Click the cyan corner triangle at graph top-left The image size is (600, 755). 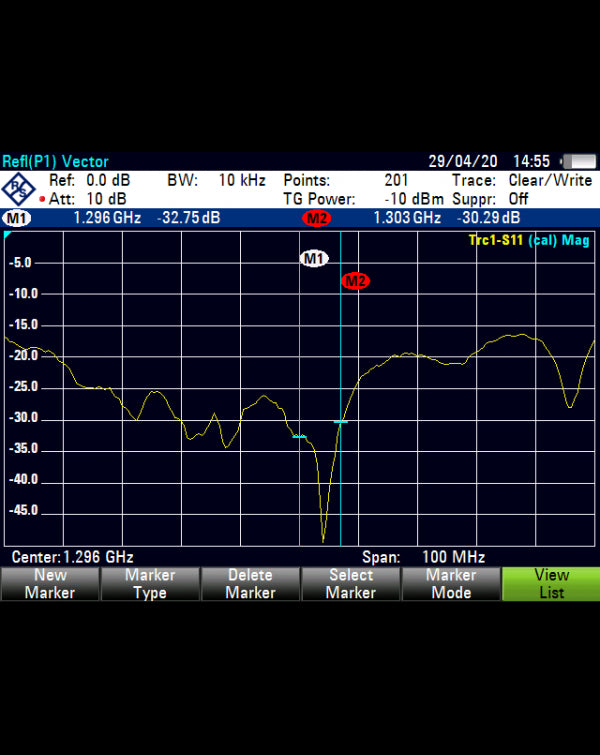(8, 236)
